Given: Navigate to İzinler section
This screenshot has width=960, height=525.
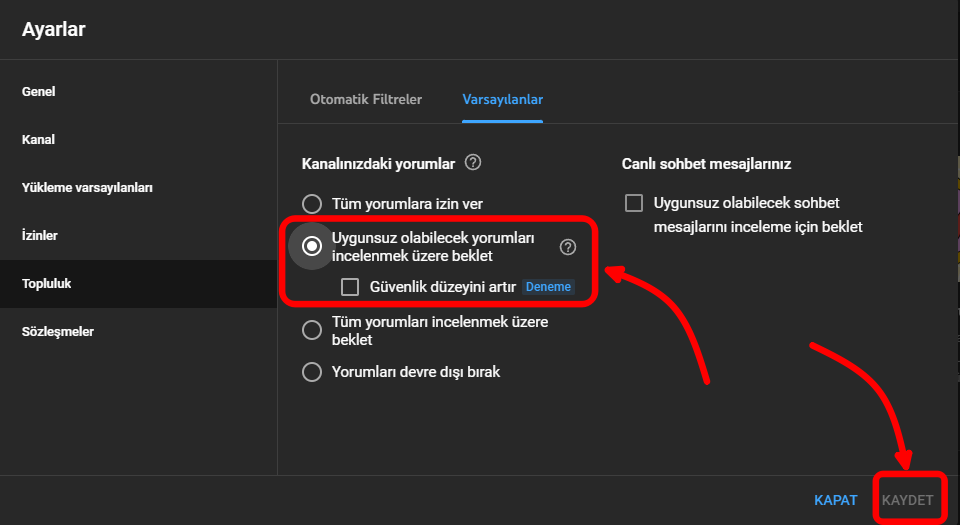Looking at the screenshot, I should [40, 236].
